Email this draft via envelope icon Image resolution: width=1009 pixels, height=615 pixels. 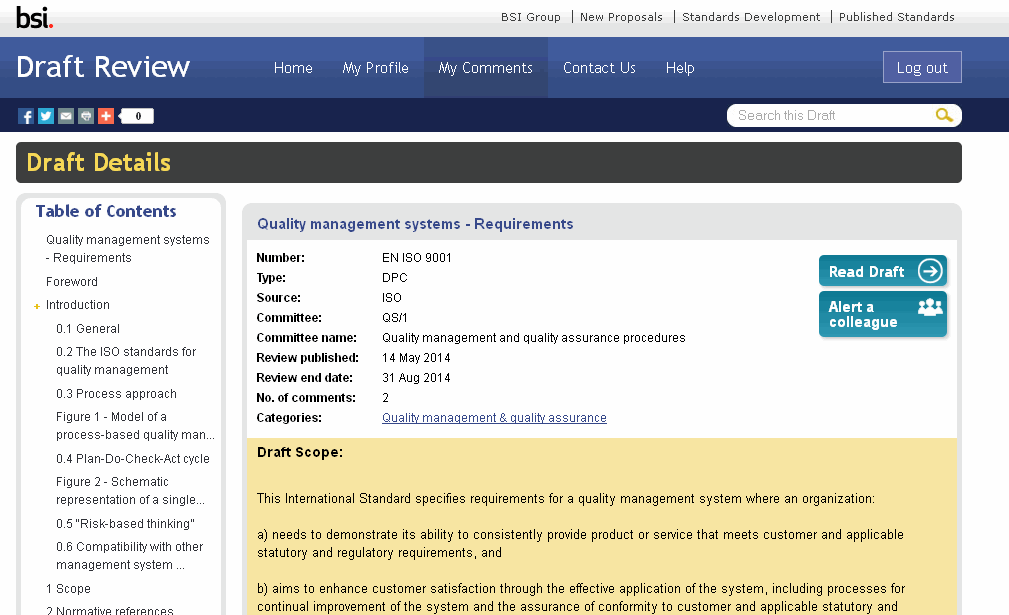66,116
